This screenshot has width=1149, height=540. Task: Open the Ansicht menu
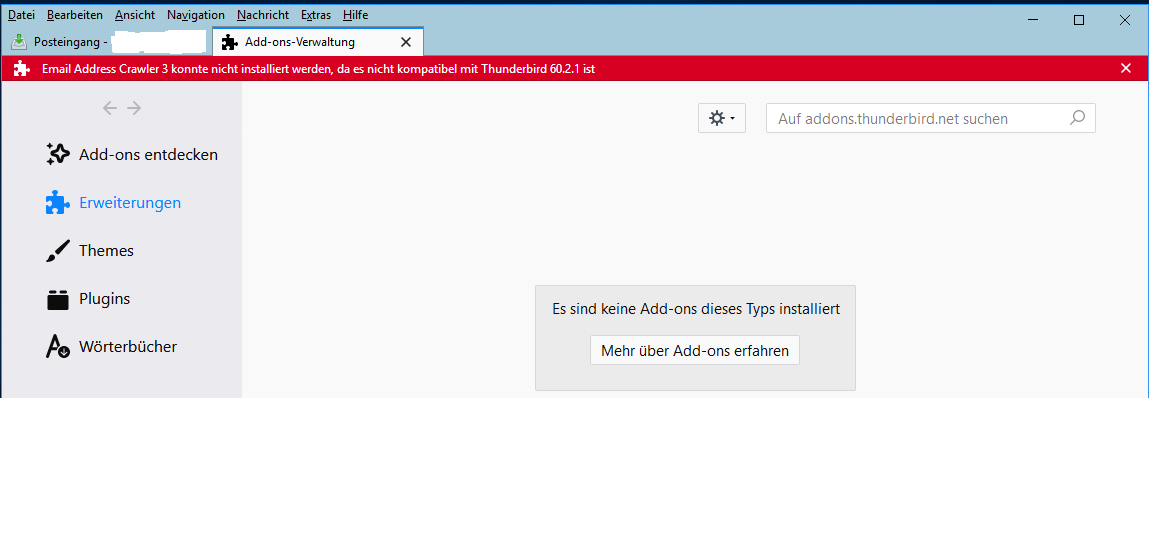135,15
